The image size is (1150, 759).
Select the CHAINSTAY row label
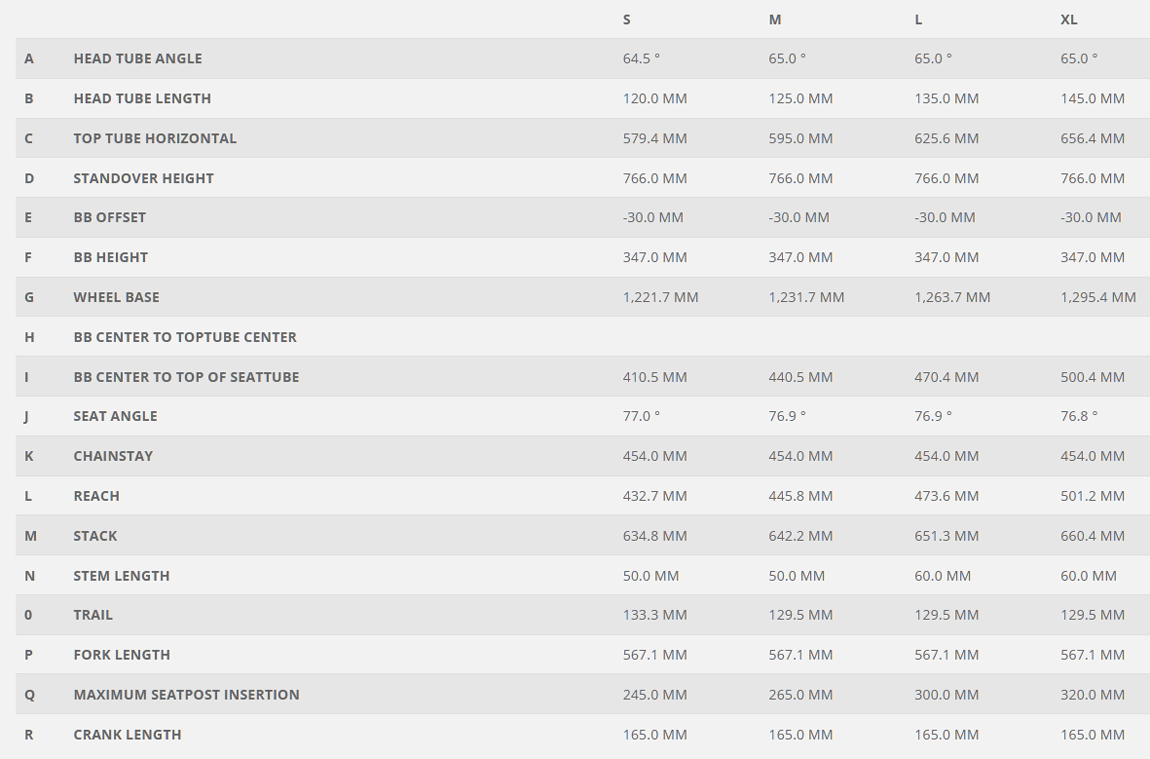(113, 456)
